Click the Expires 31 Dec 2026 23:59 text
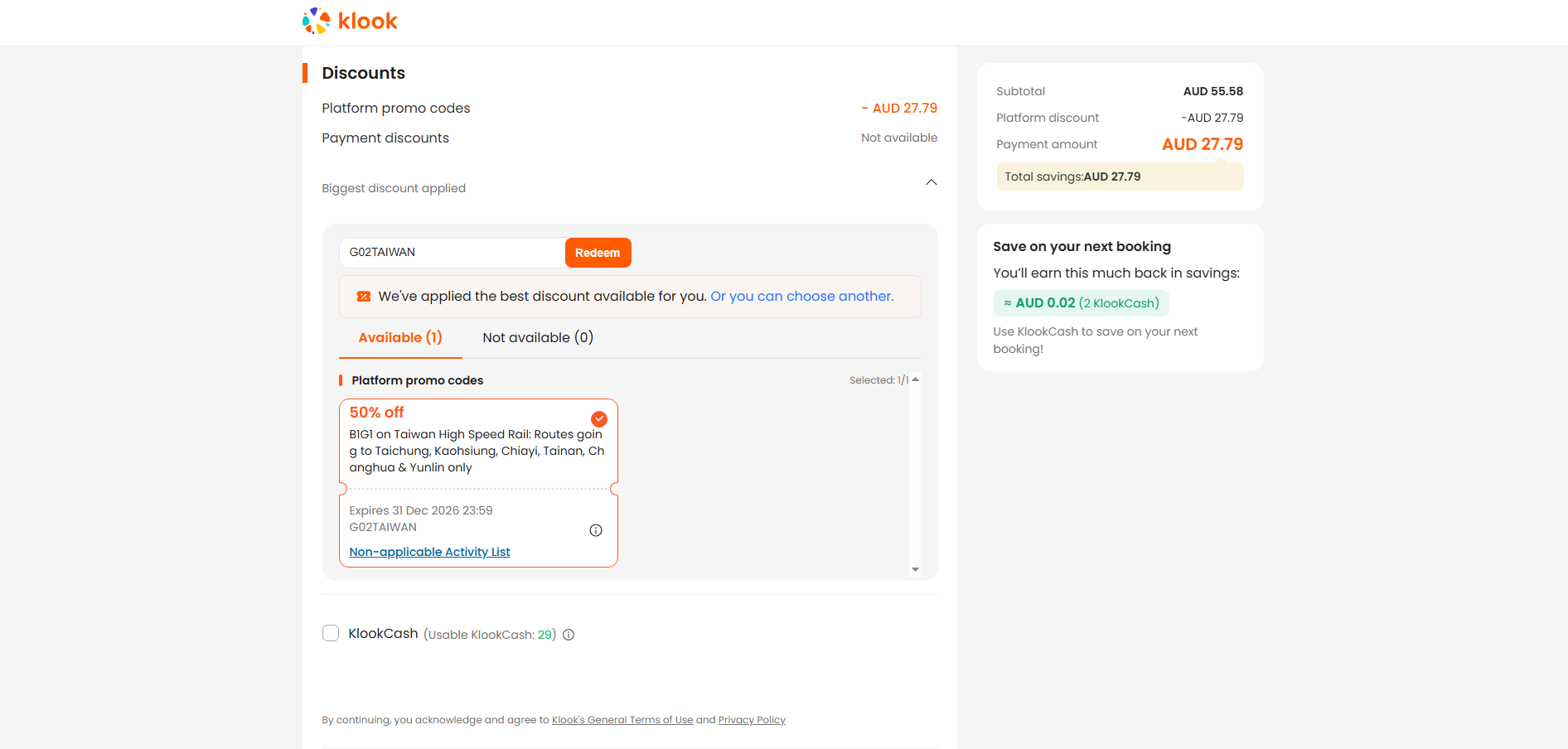Screen dimensions: 1568x749 coord(421,510)
